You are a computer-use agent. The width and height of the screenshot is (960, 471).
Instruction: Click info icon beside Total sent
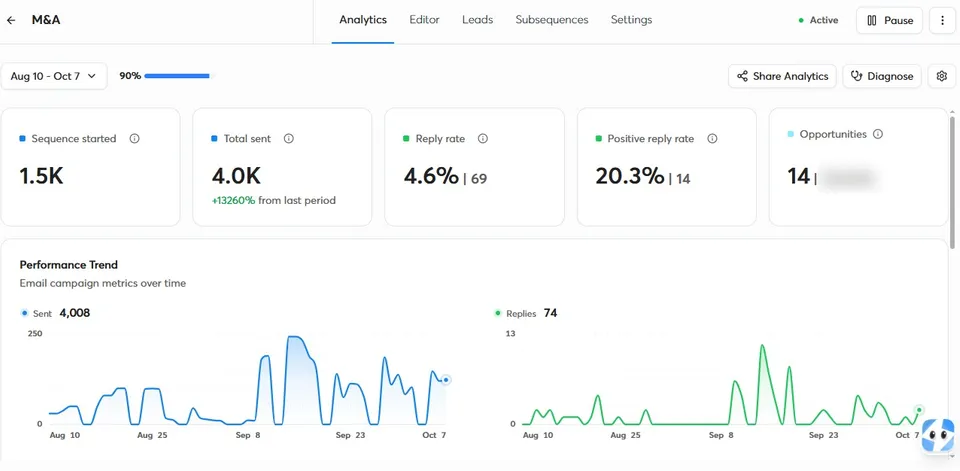point(289,138)
